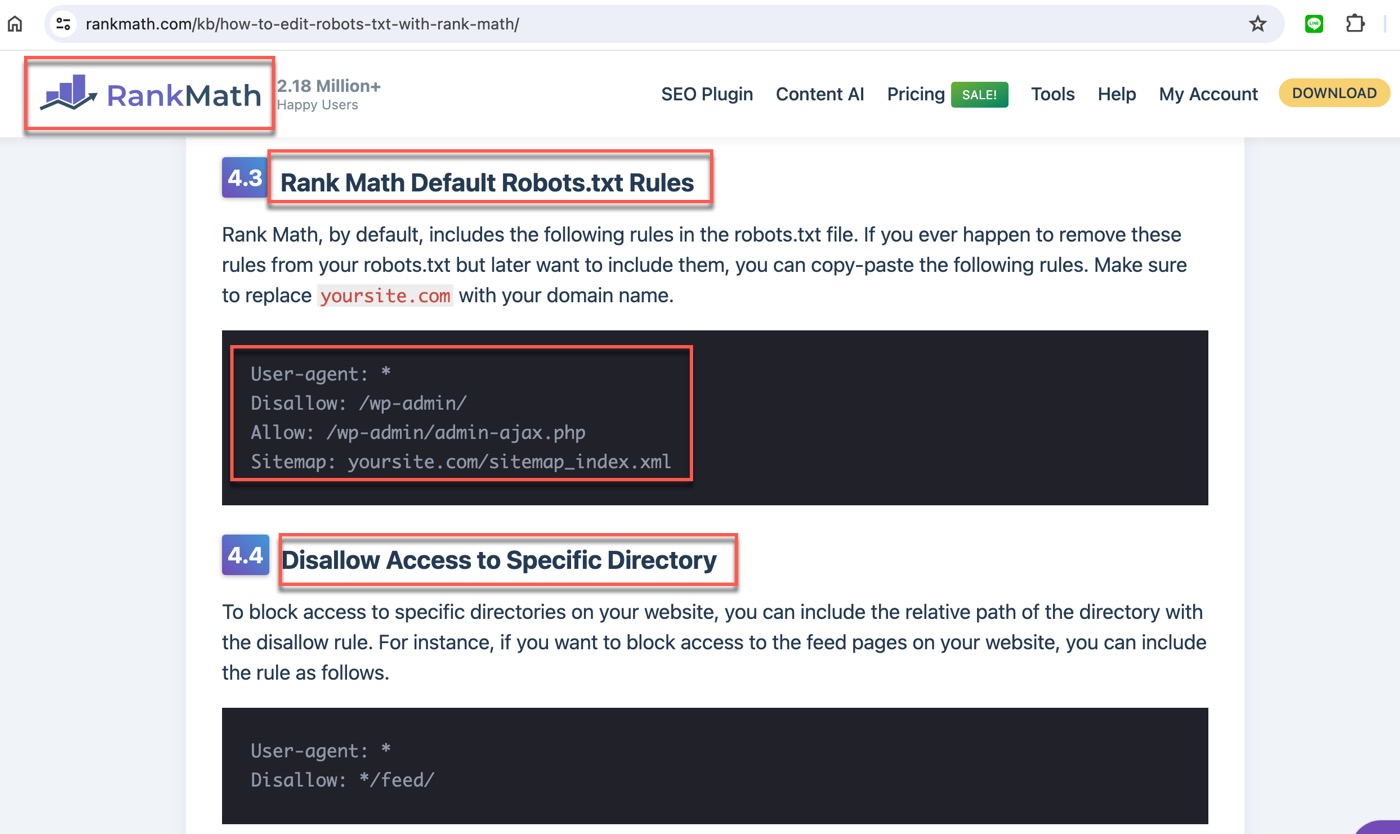Click the browser home icon

click(x=15, y=24)
